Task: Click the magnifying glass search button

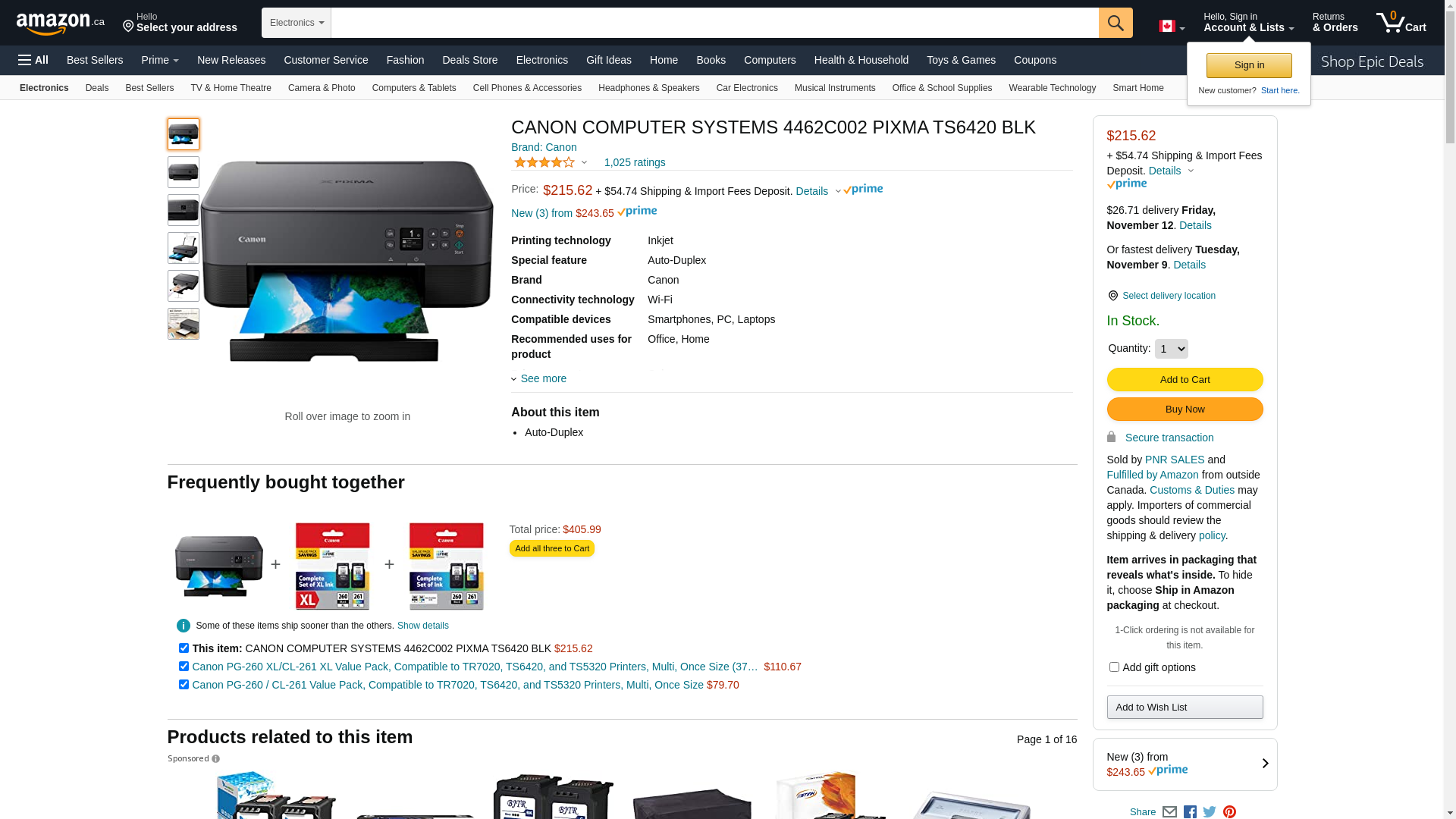Action: point(1115,23)
